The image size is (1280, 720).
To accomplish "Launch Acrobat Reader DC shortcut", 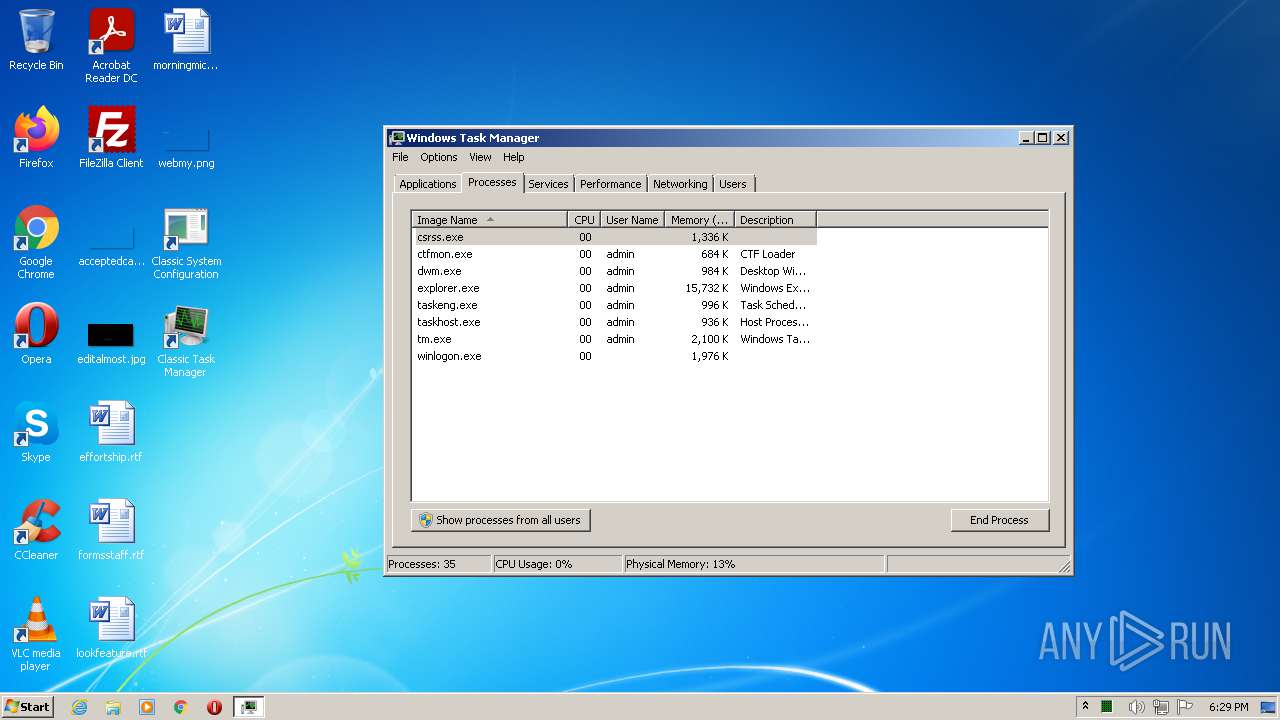I will coord(111,46).
